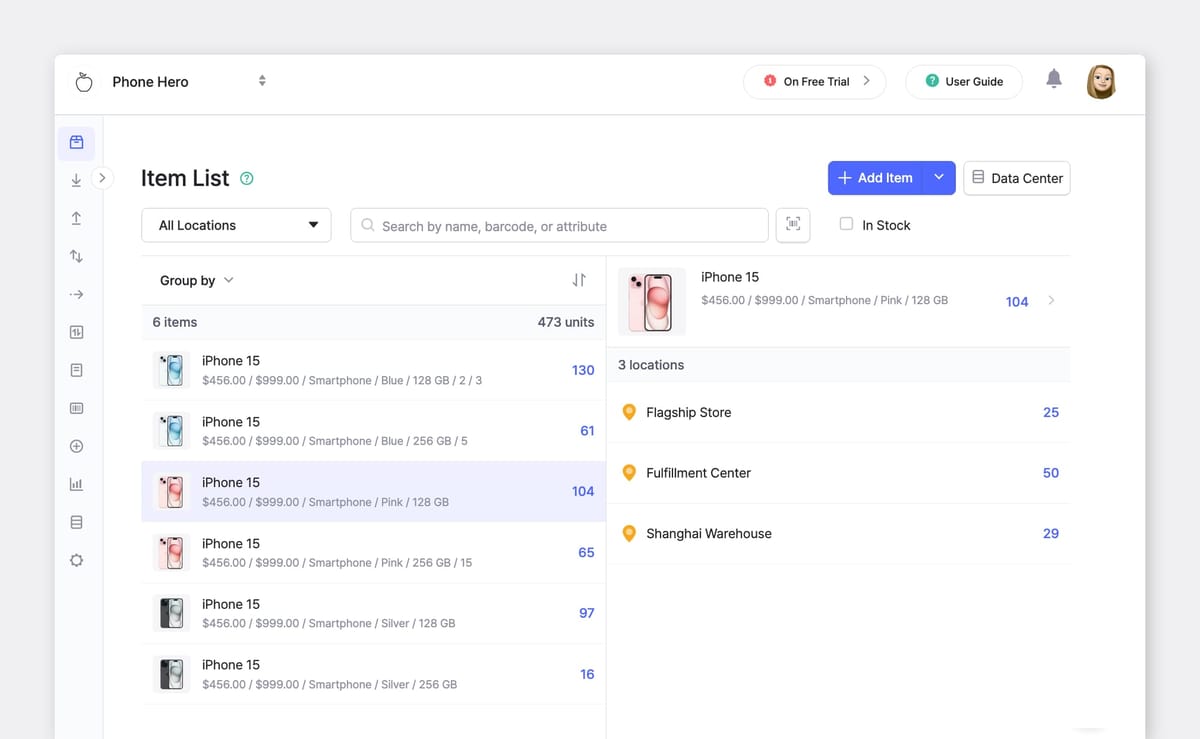Select iPhone 15 Blue 256 GB row
The height and width of the screenshot is (739, 1200).
pos(373,431)
